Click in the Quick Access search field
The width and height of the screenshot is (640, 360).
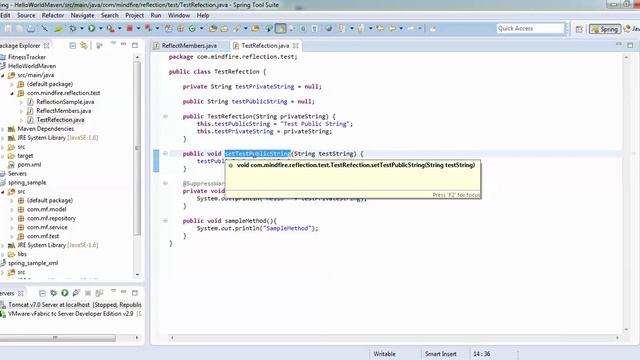coord(530,28)
